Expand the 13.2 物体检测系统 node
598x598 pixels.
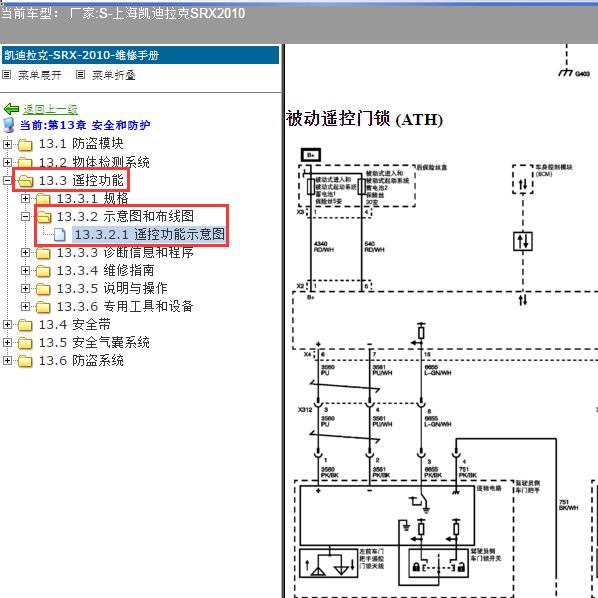(7, 162)
